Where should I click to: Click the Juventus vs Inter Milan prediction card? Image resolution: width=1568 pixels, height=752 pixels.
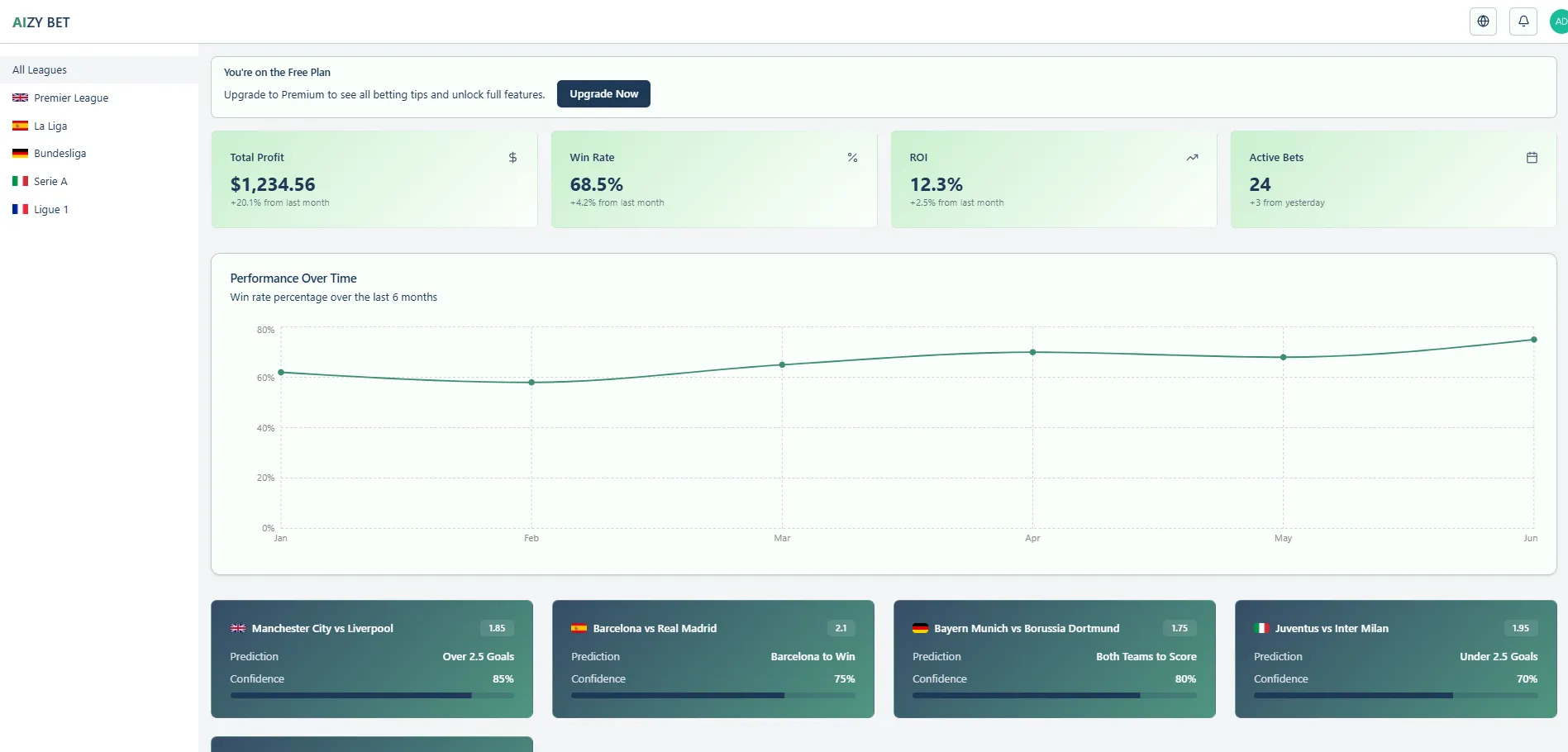(1394, 659)
